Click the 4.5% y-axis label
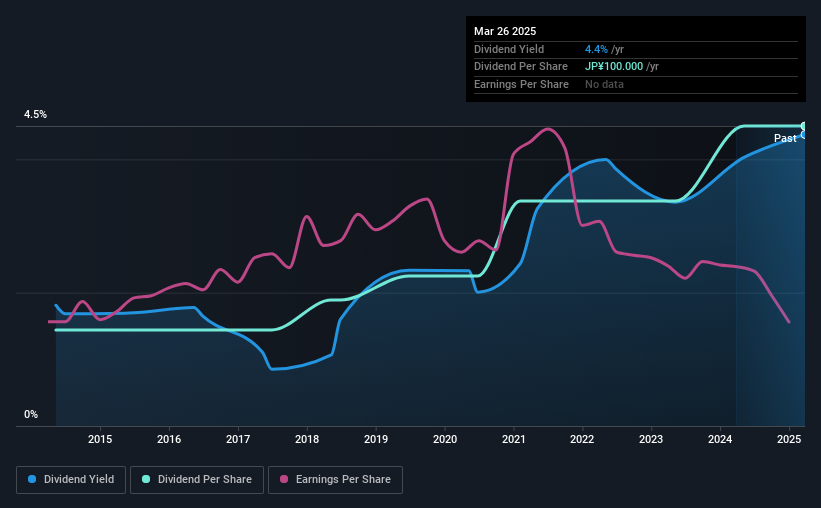821x508 pixels. tap(36, 115)
